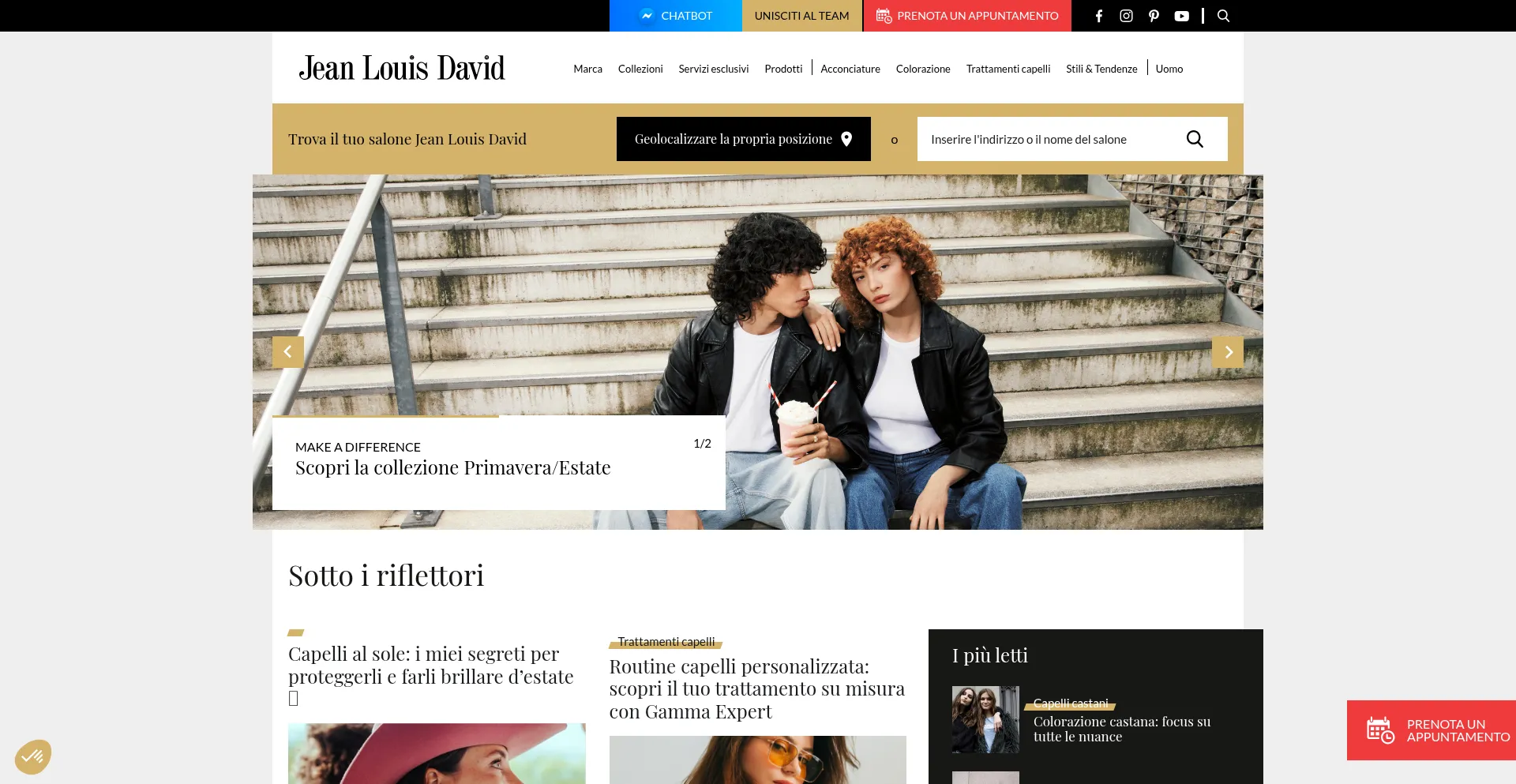This screenshot has width=1516, height=784.
Task: Click the Pinterest icon in top bar
Action: click(1154, 16)
